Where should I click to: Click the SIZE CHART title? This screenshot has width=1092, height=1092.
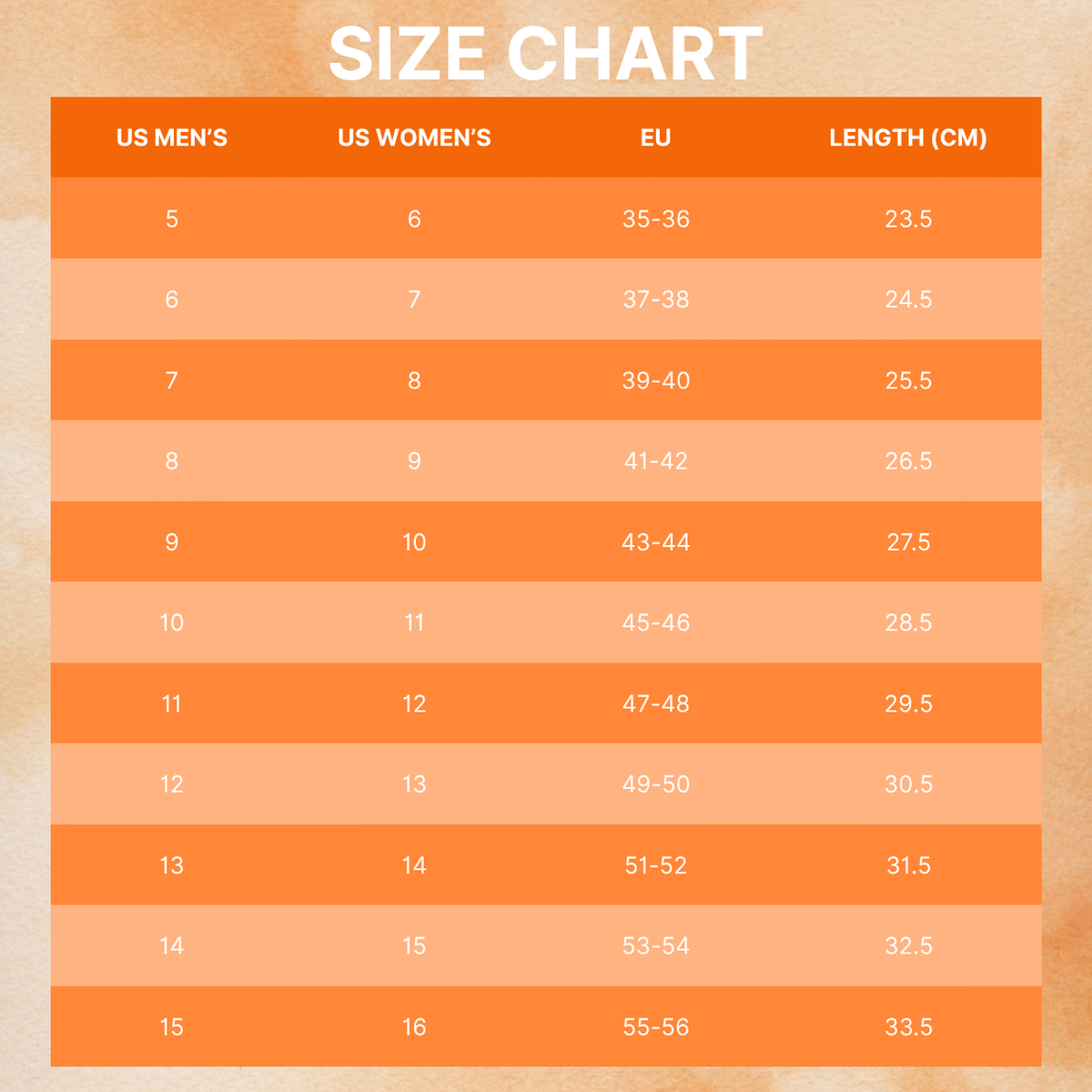[x=545, y=55]
